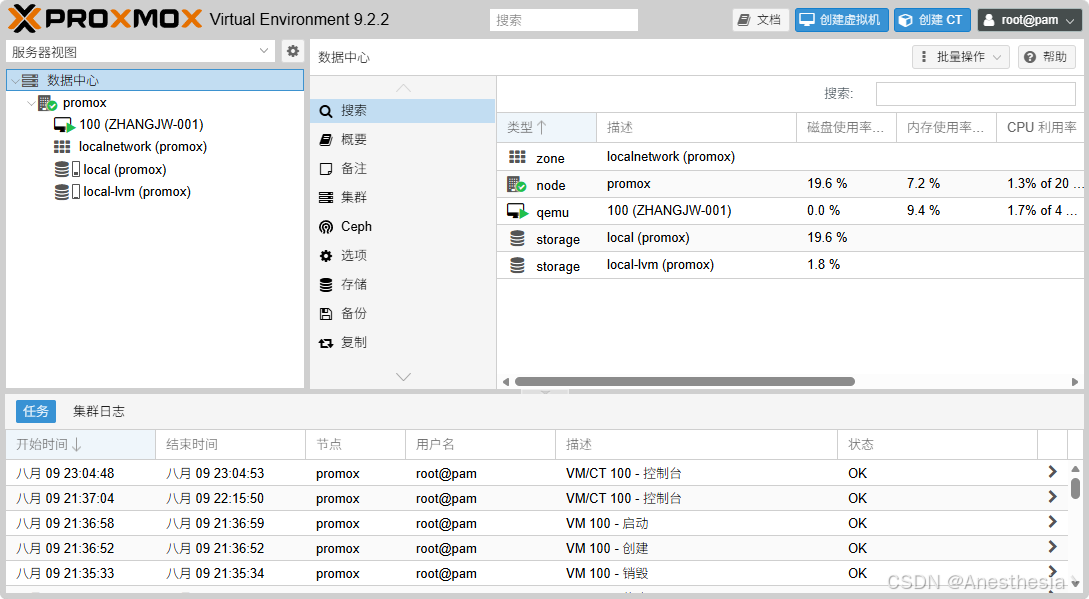This screenshot has height=599, width=1089.
Task: Sort by Type (类型) column header
Action: coord(547,127)
